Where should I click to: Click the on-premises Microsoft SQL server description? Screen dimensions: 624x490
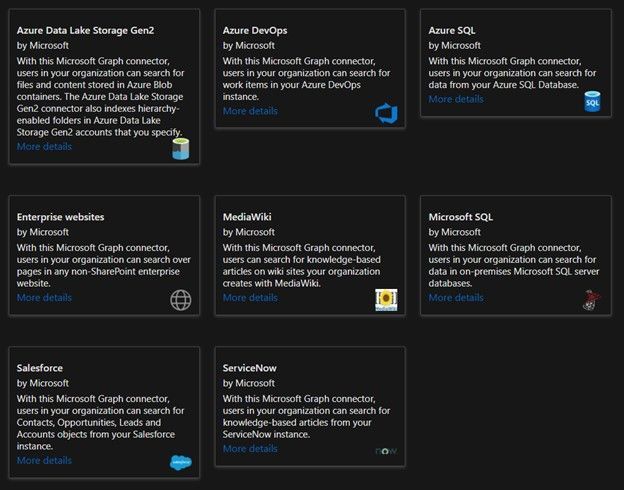[514, 265]
